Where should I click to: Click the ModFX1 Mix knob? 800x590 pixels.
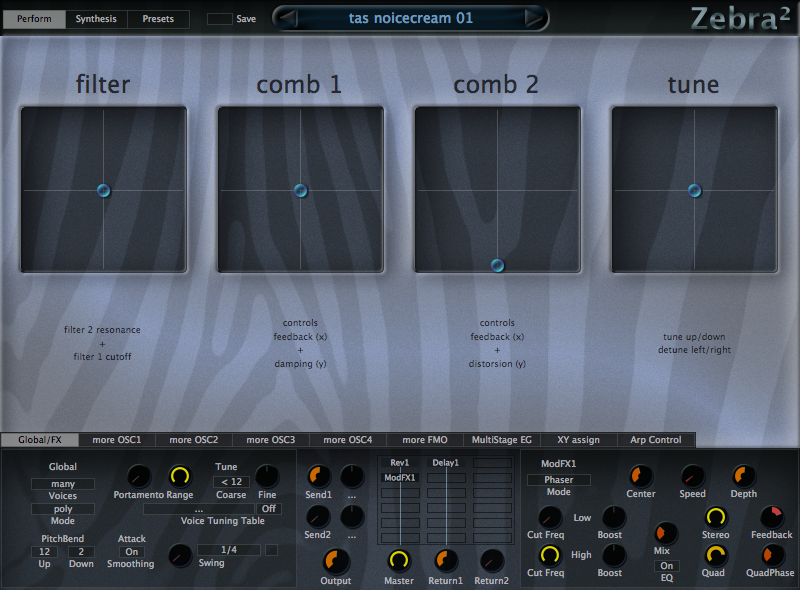pyautogui.click(x=665, y=533)
